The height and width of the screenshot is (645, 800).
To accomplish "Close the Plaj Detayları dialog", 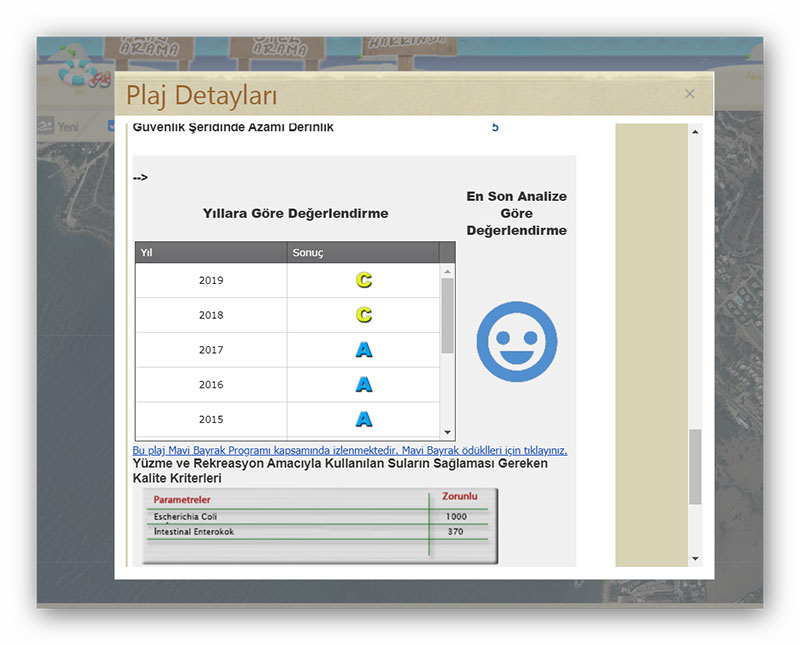I will pyautogui.click(x=689, y=94).
